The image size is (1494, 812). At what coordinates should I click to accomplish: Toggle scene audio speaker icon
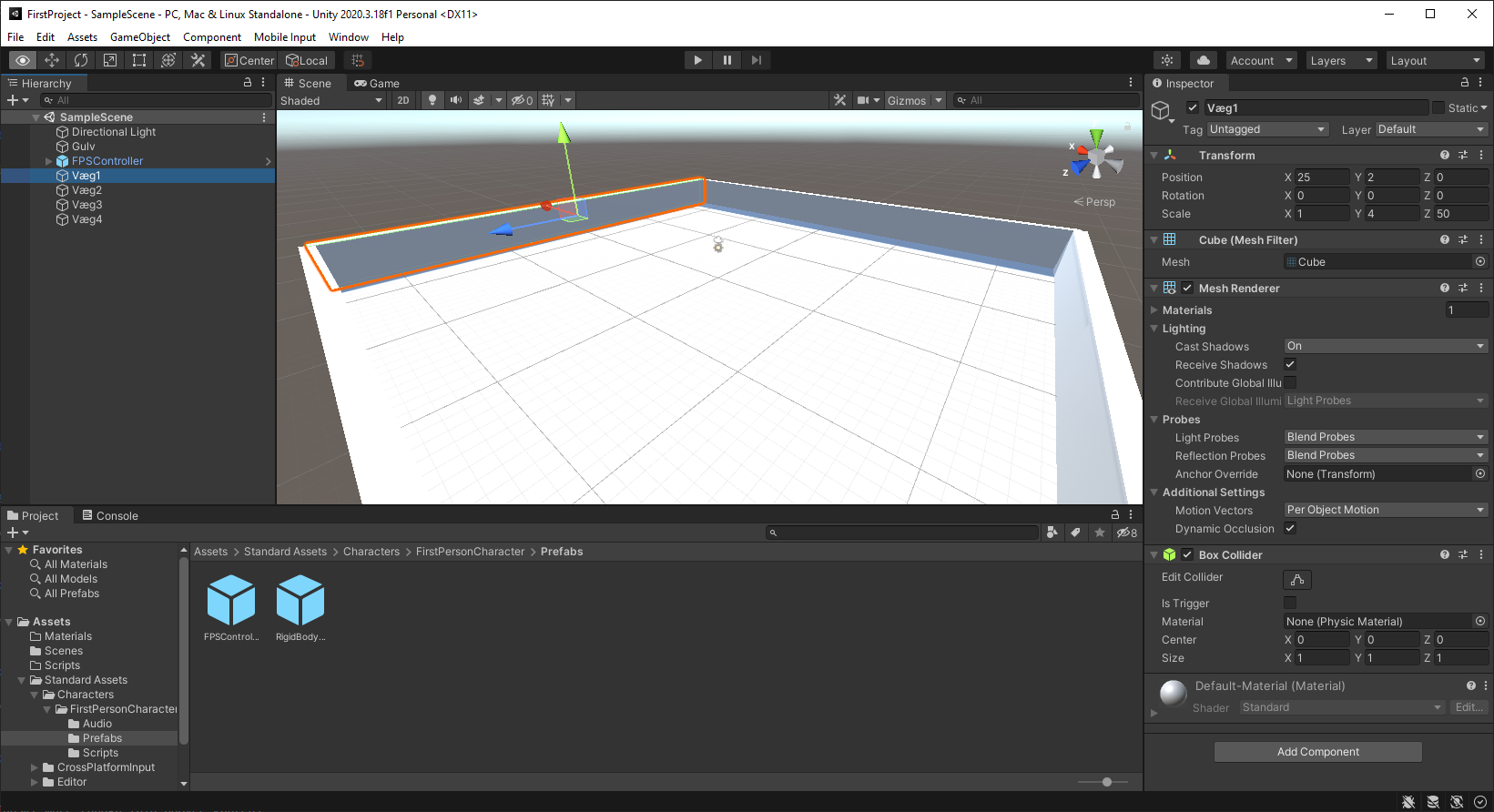(455, 100)
